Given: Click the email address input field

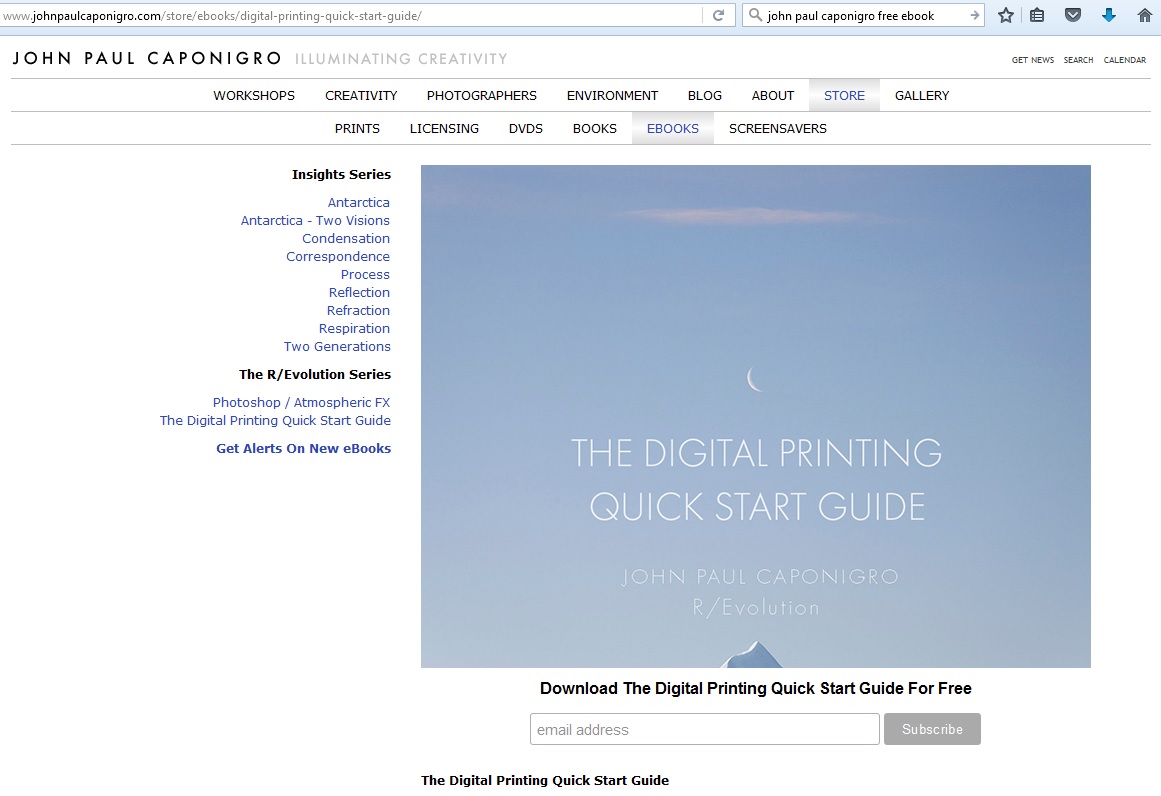Looking at the screenshot, I should click(x=704, y=729).
